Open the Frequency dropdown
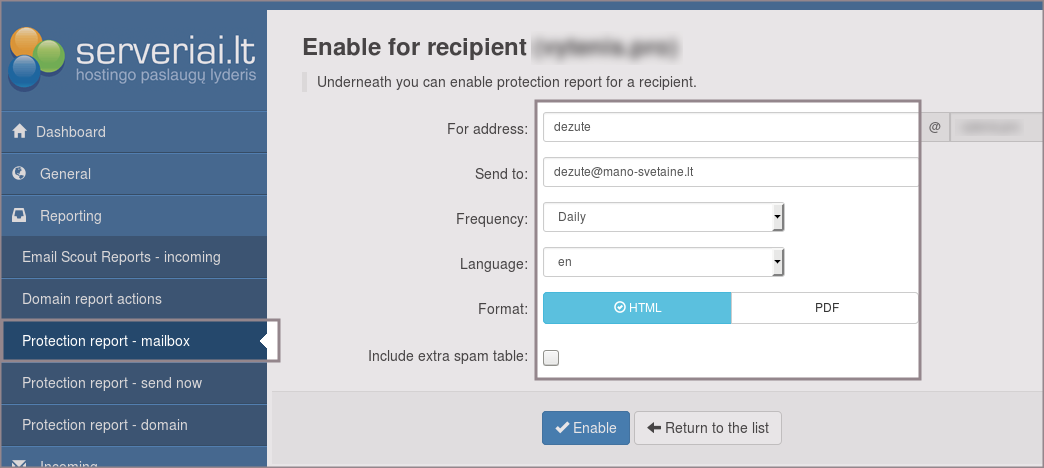 coord(663,217)
